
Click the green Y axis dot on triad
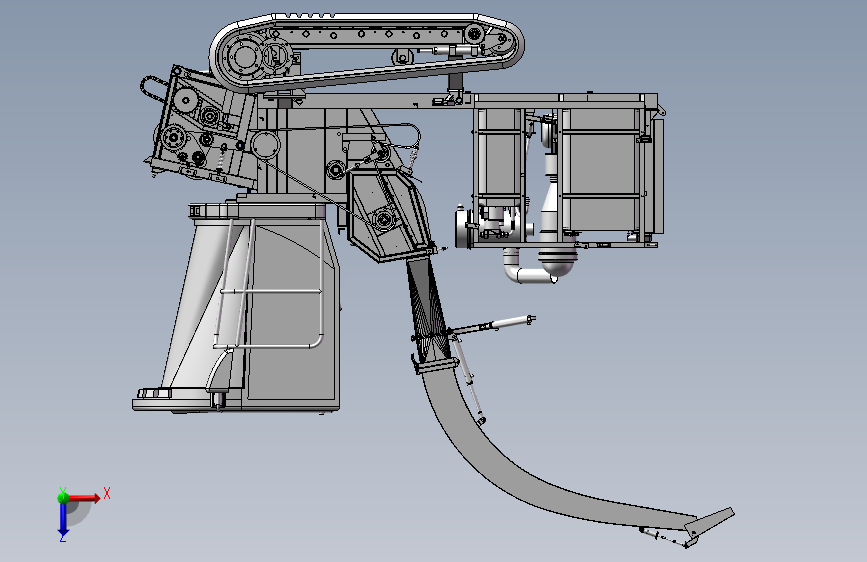pos(63,497)
